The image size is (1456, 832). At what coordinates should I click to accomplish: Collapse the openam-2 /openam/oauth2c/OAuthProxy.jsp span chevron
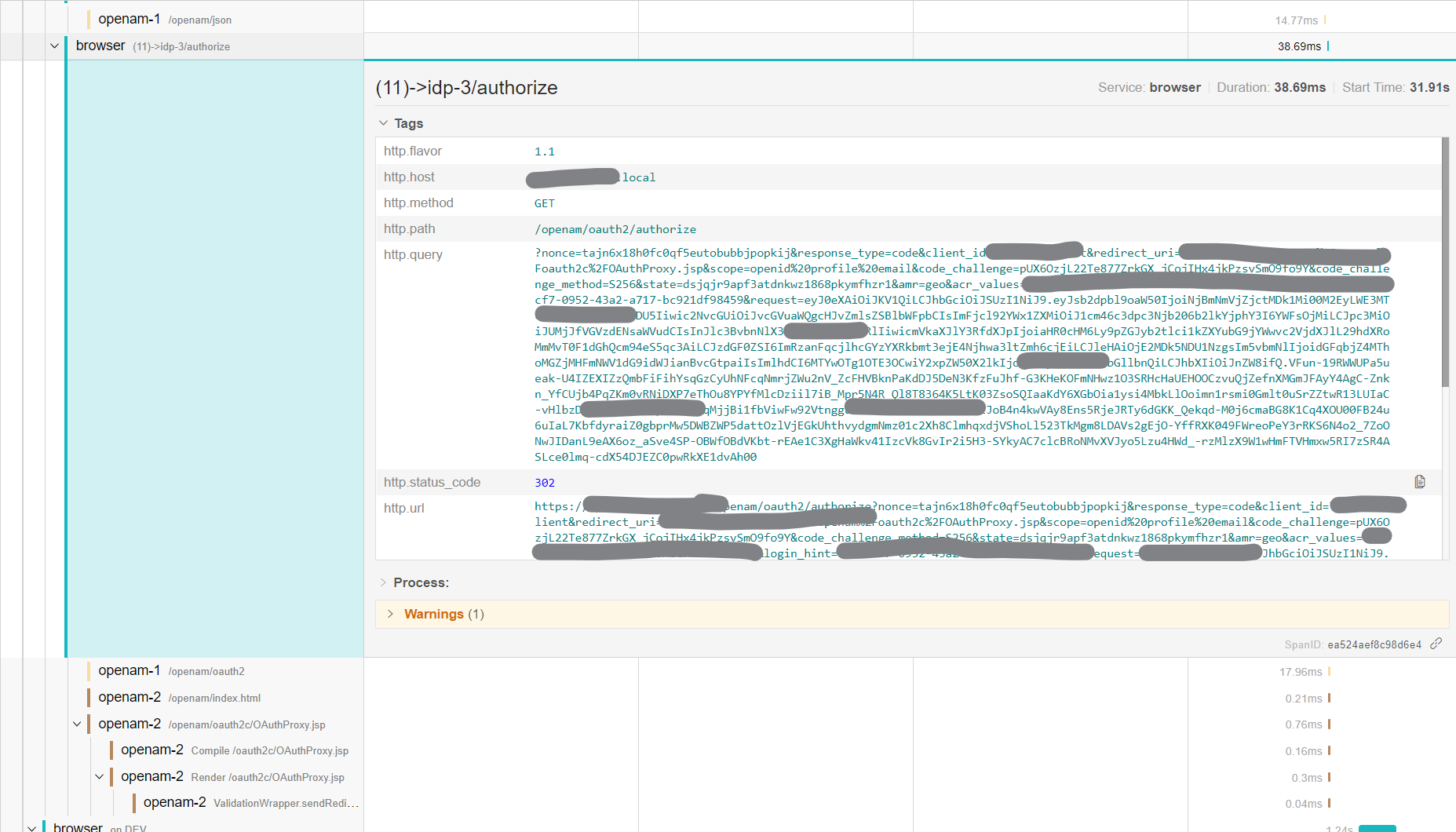[x=77, y=724]
